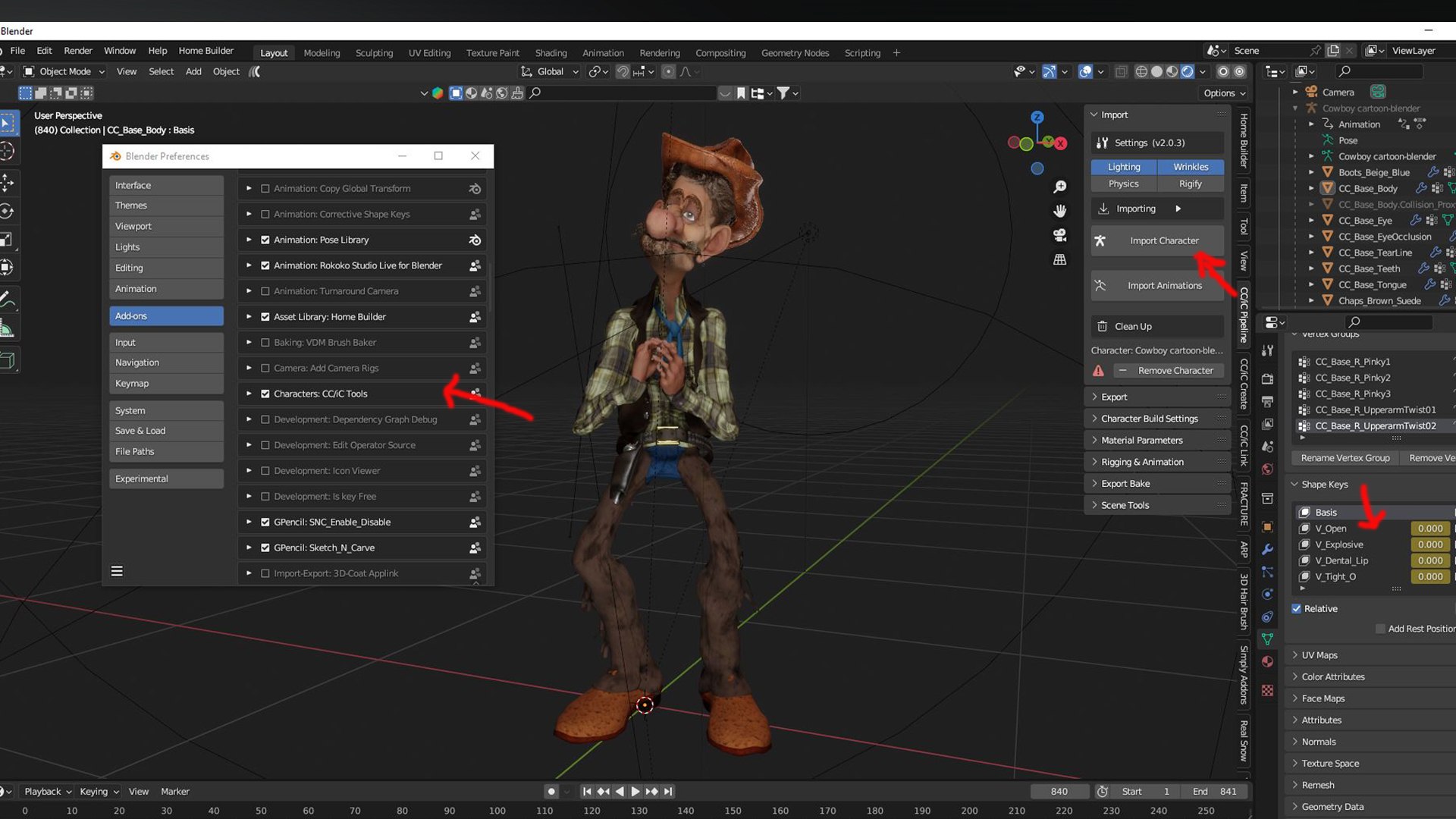
Task: Open the Render properties tab icon
Action: tap(1267, 378)
